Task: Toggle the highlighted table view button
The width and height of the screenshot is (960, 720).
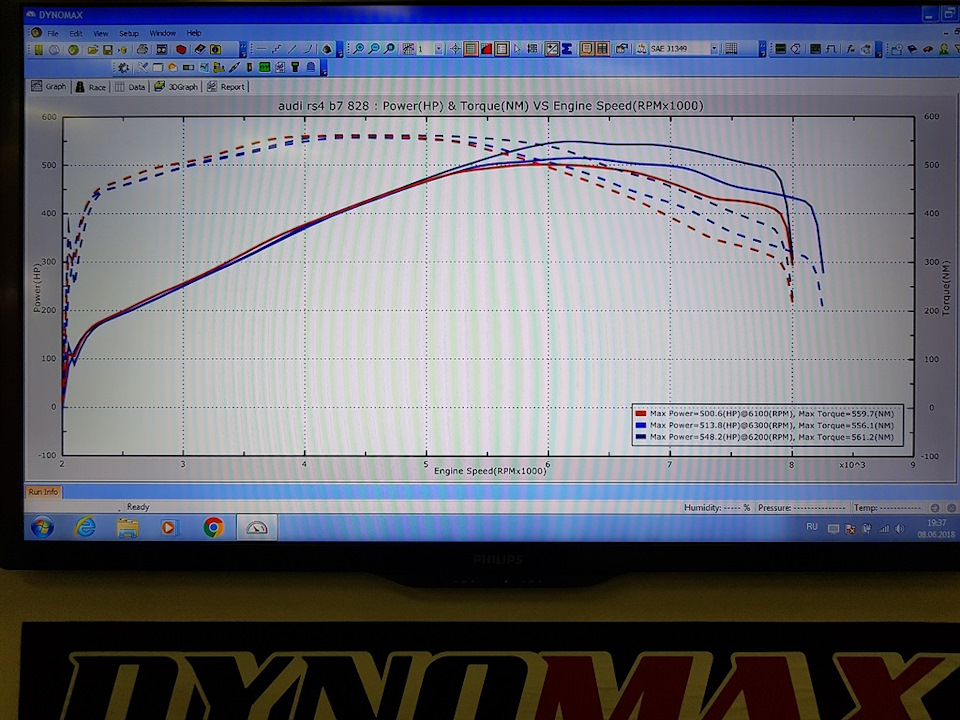Action: tap(602, 48)
